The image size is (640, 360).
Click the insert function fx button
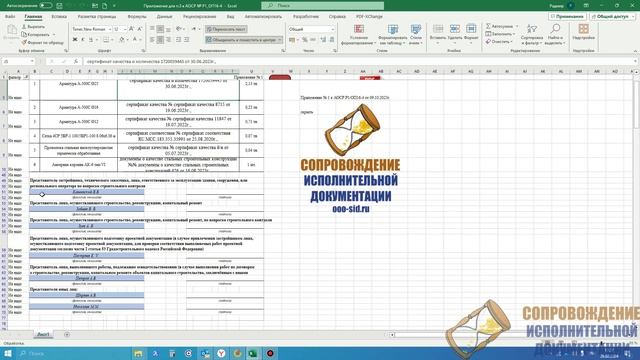click(76, 61)
